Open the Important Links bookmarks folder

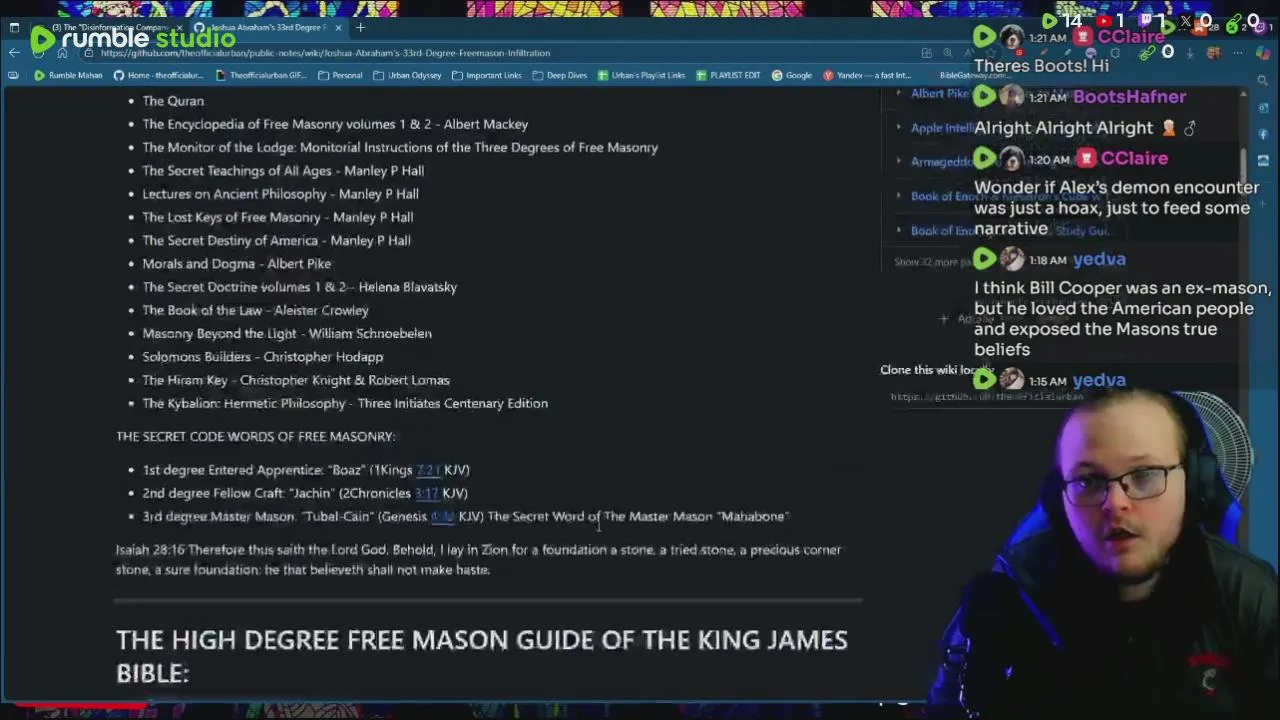[x=486, y=75]
